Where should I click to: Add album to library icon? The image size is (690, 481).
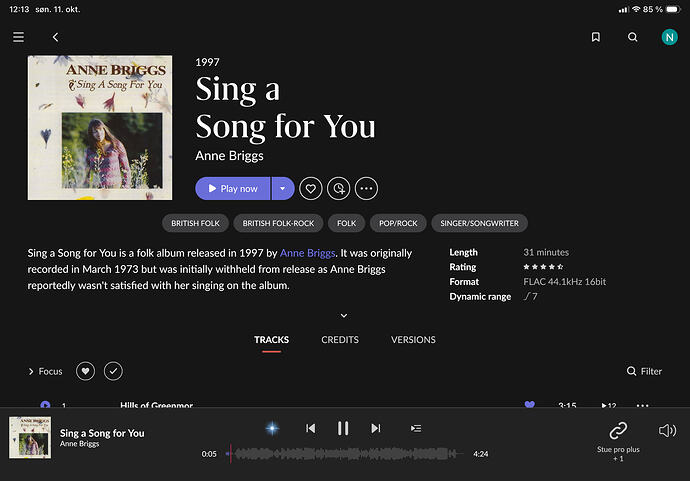[x=338, y=188]
